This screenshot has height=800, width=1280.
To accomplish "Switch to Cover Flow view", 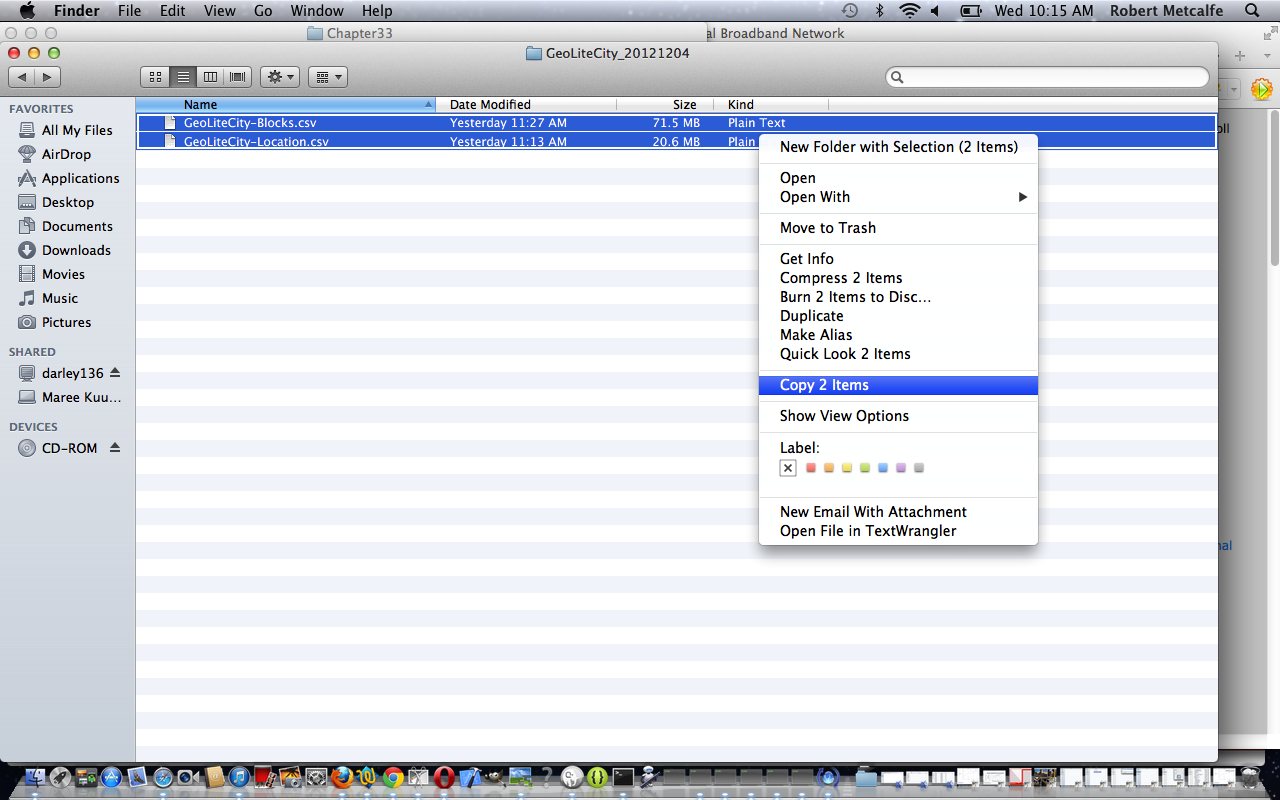I will (x=237, y=77).
